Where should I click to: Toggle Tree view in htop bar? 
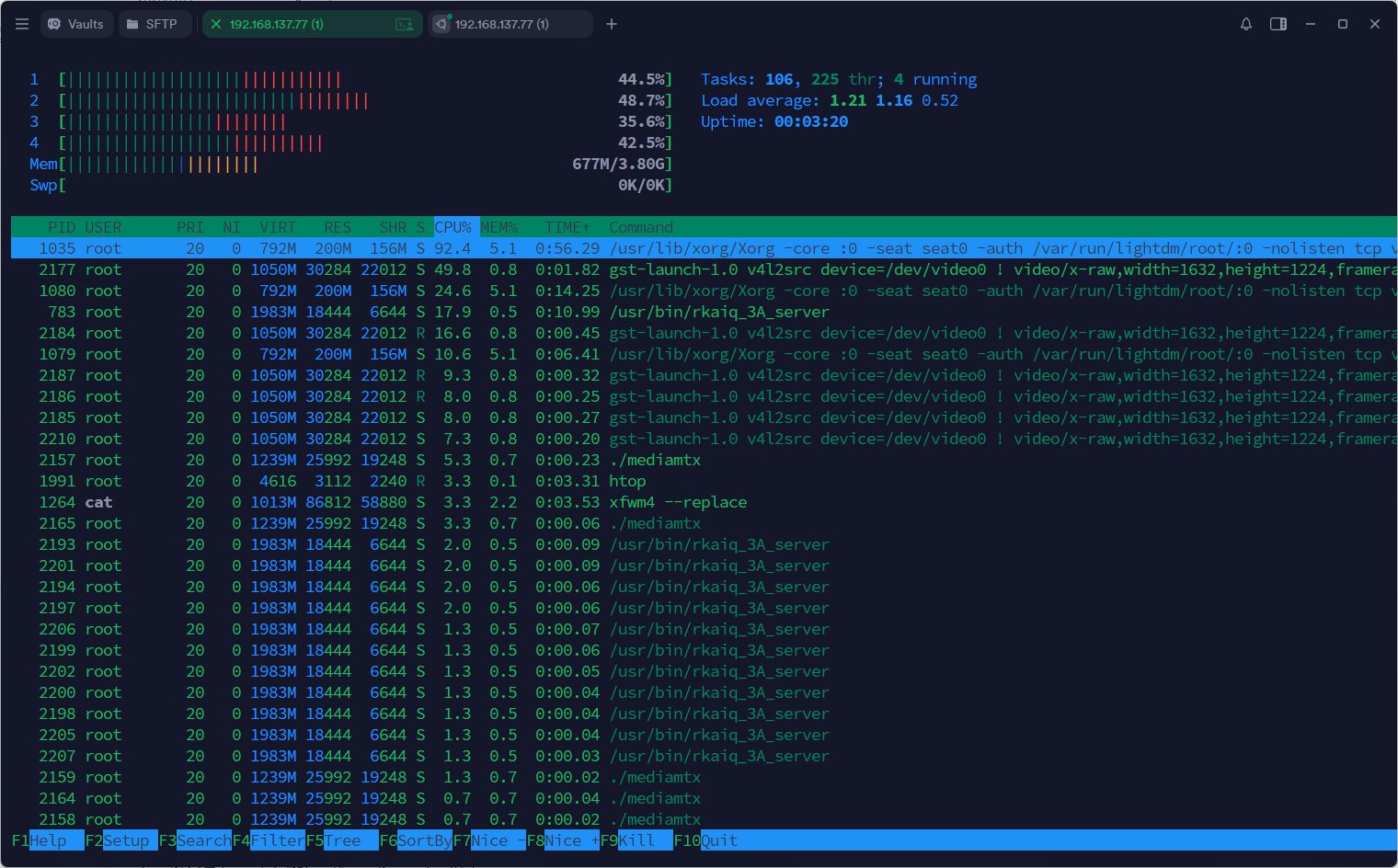pyautogui.click(x=341, y=840)
